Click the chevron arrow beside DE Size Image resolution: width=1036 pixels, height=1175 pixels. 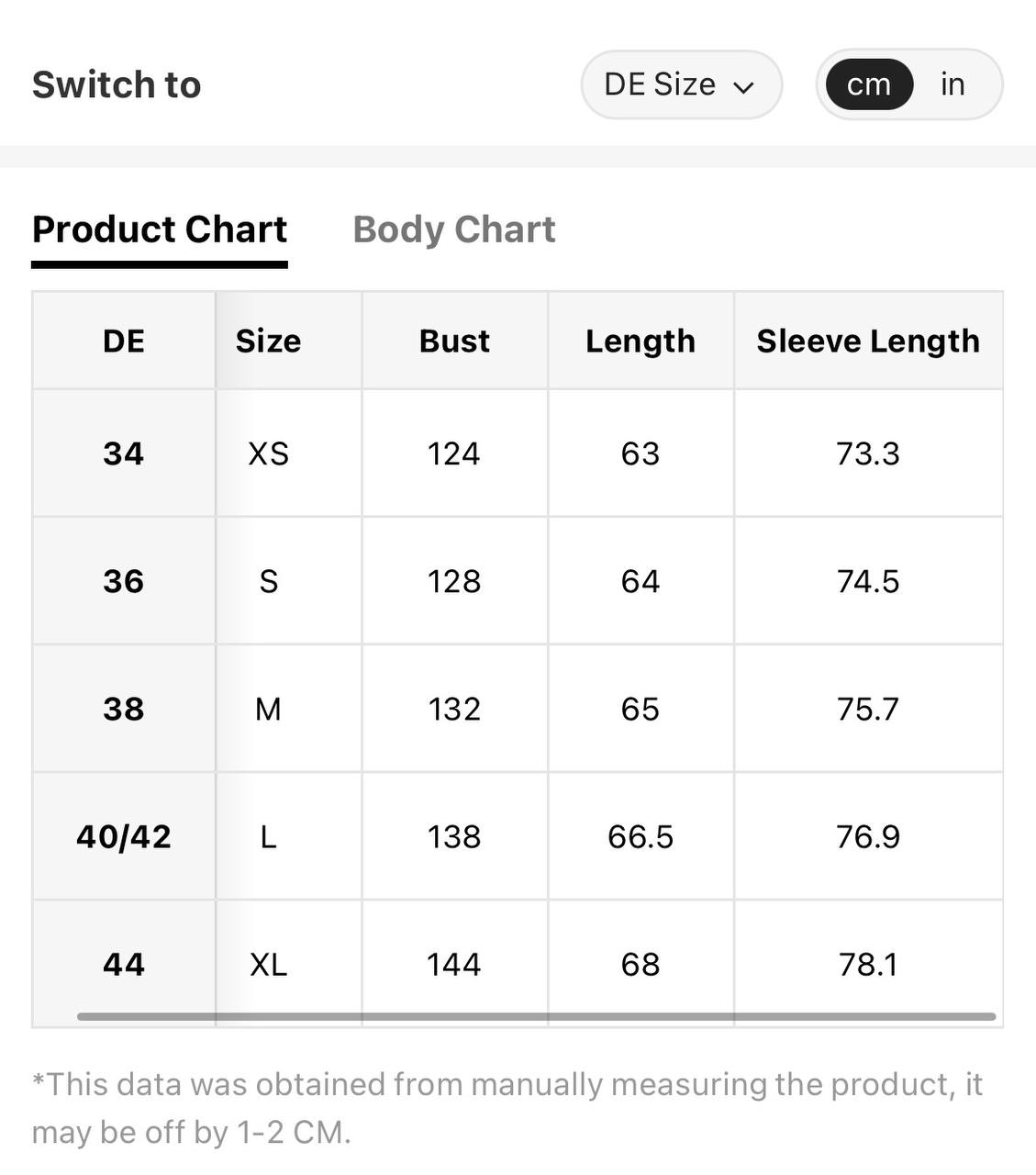pos(744,87)
